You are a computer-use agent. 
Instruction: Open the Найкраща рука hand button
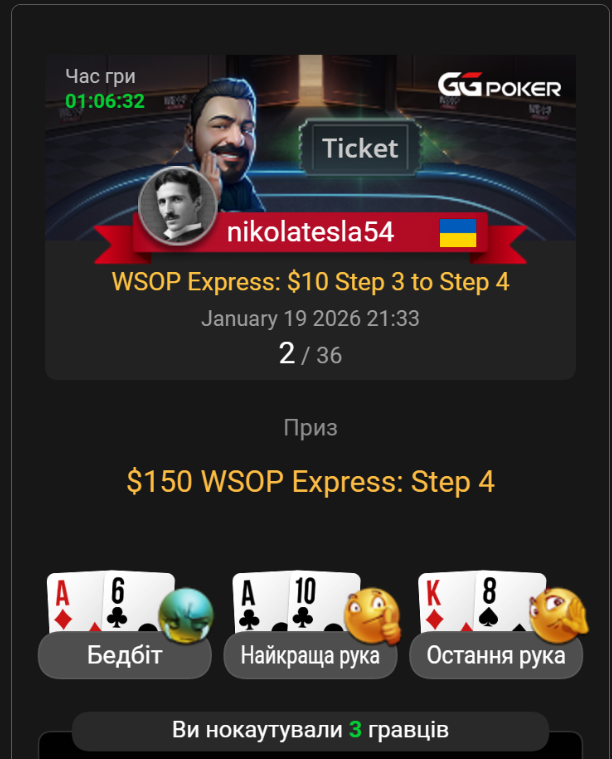click(310, 655)
